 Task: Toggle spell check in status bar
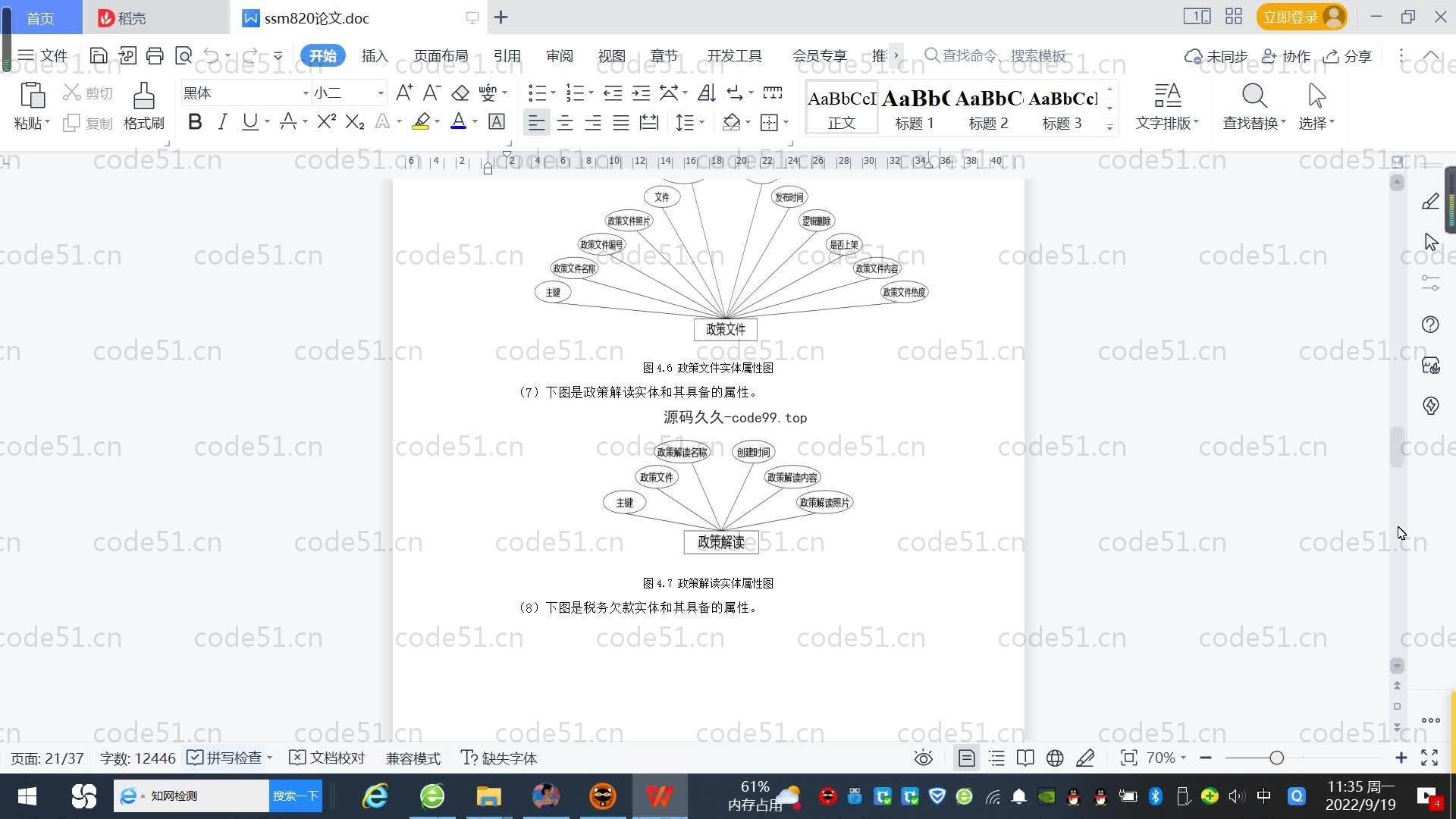[227, 758]
